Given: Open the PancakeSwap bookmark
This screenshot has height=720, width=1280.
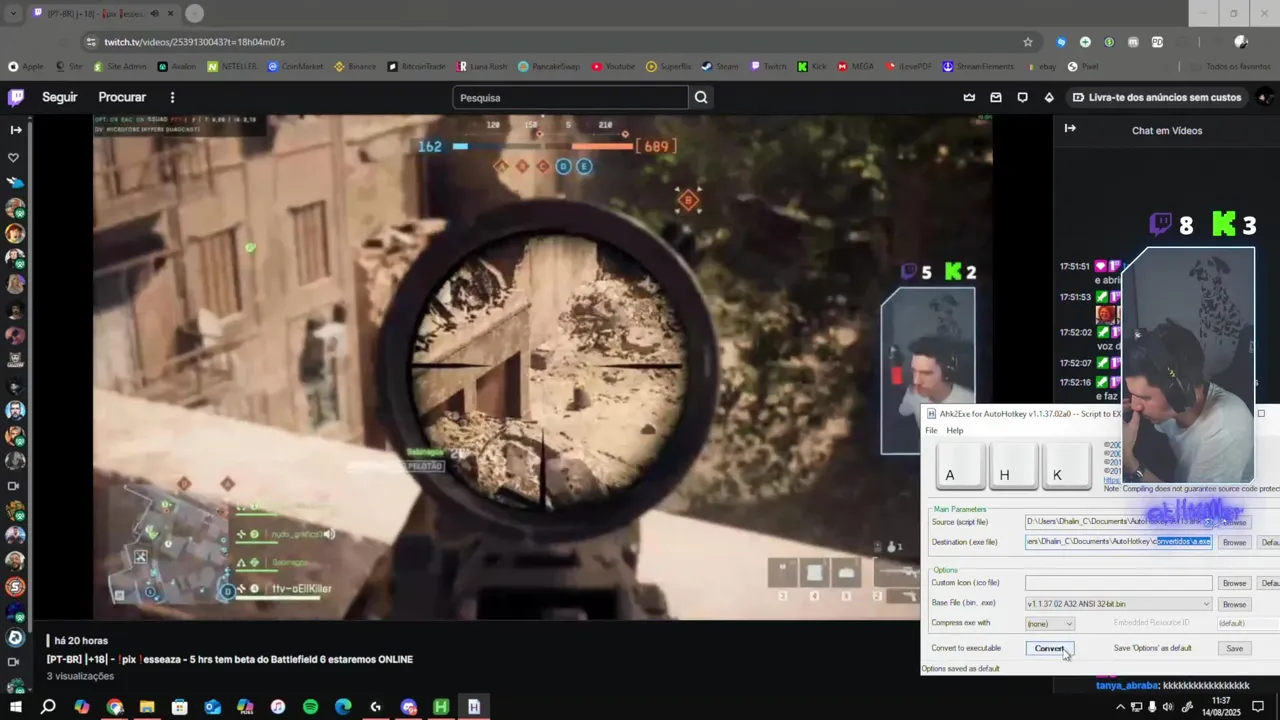Looking at the screenshot, I should point(549,66).
